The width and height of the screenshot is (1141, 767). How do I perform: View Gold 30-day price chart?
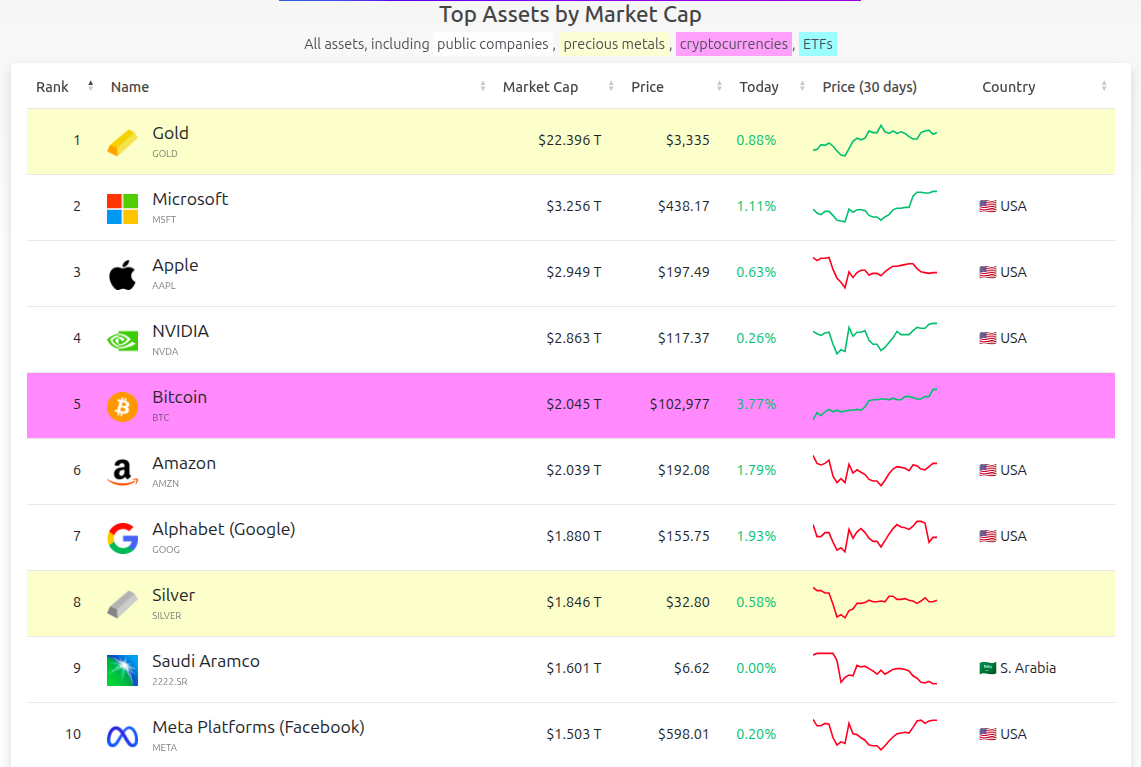pos(875,140)
